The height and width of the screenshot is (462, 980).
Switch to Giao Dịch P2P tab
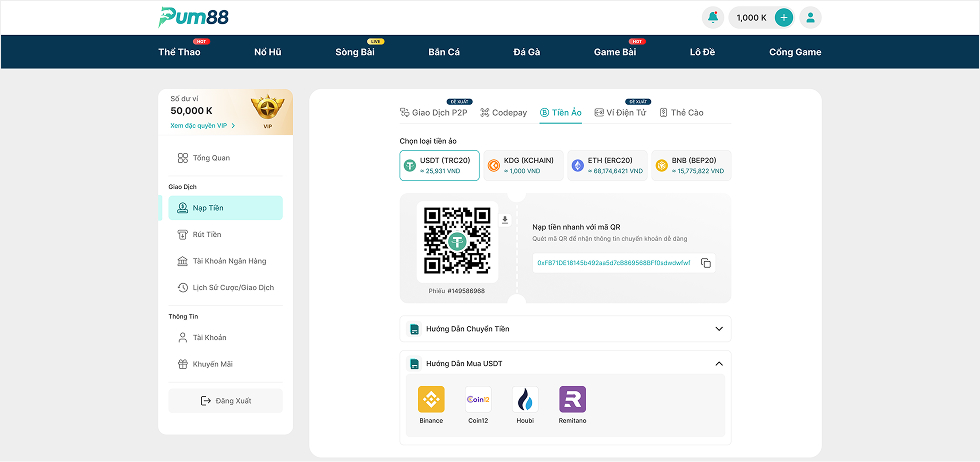point(433,113)
